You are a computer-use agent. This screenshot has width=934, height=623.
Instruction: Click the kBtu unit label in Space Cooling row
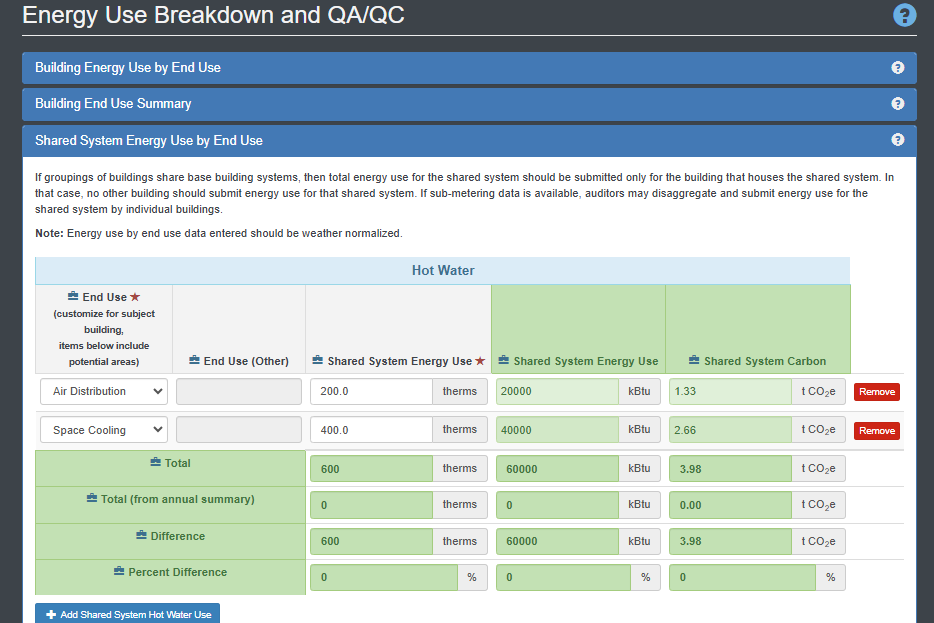tap(639, 429)
